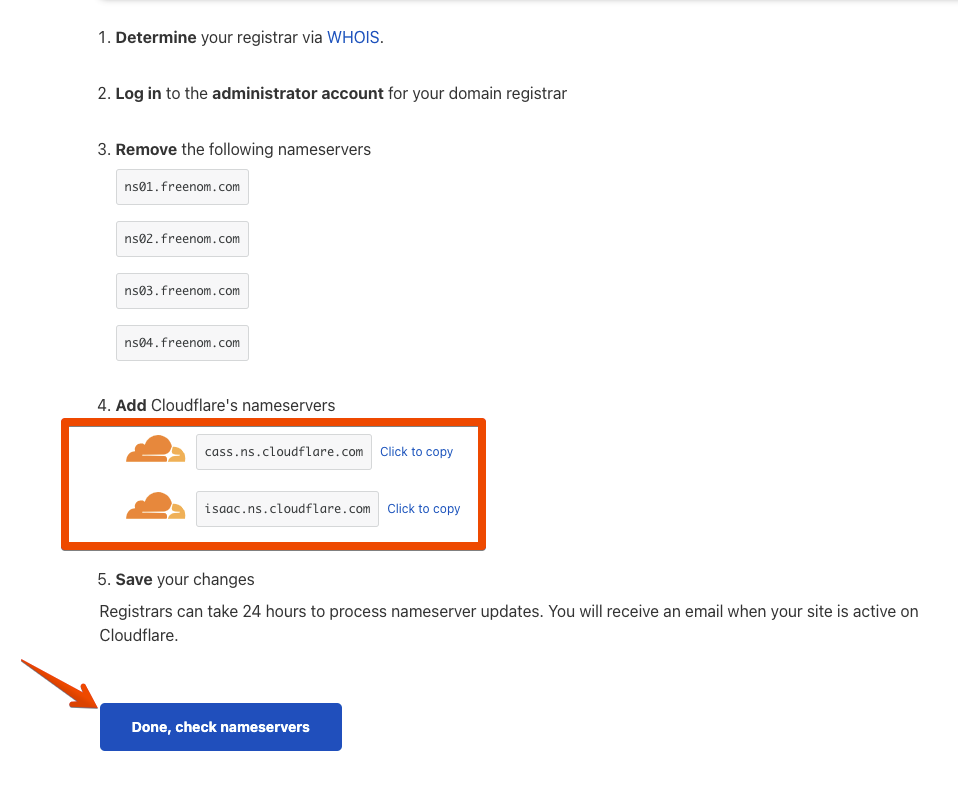Click the Cloudflare logo beside cass nameserver

tap(155, 449)
